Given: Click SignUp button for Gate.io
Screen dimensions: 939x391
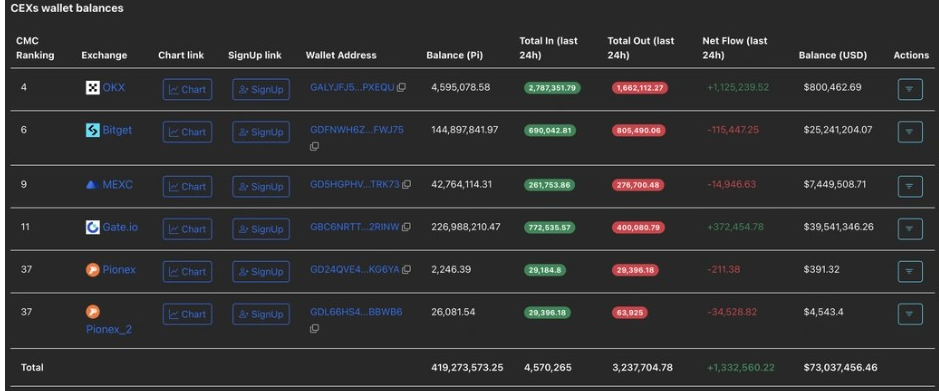Looking at the screenshot, I should pos(261,229).
